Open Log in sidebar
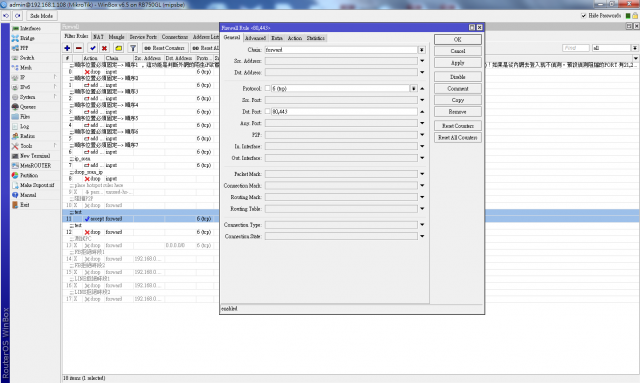The image size is (640, 383). [24, 126]
